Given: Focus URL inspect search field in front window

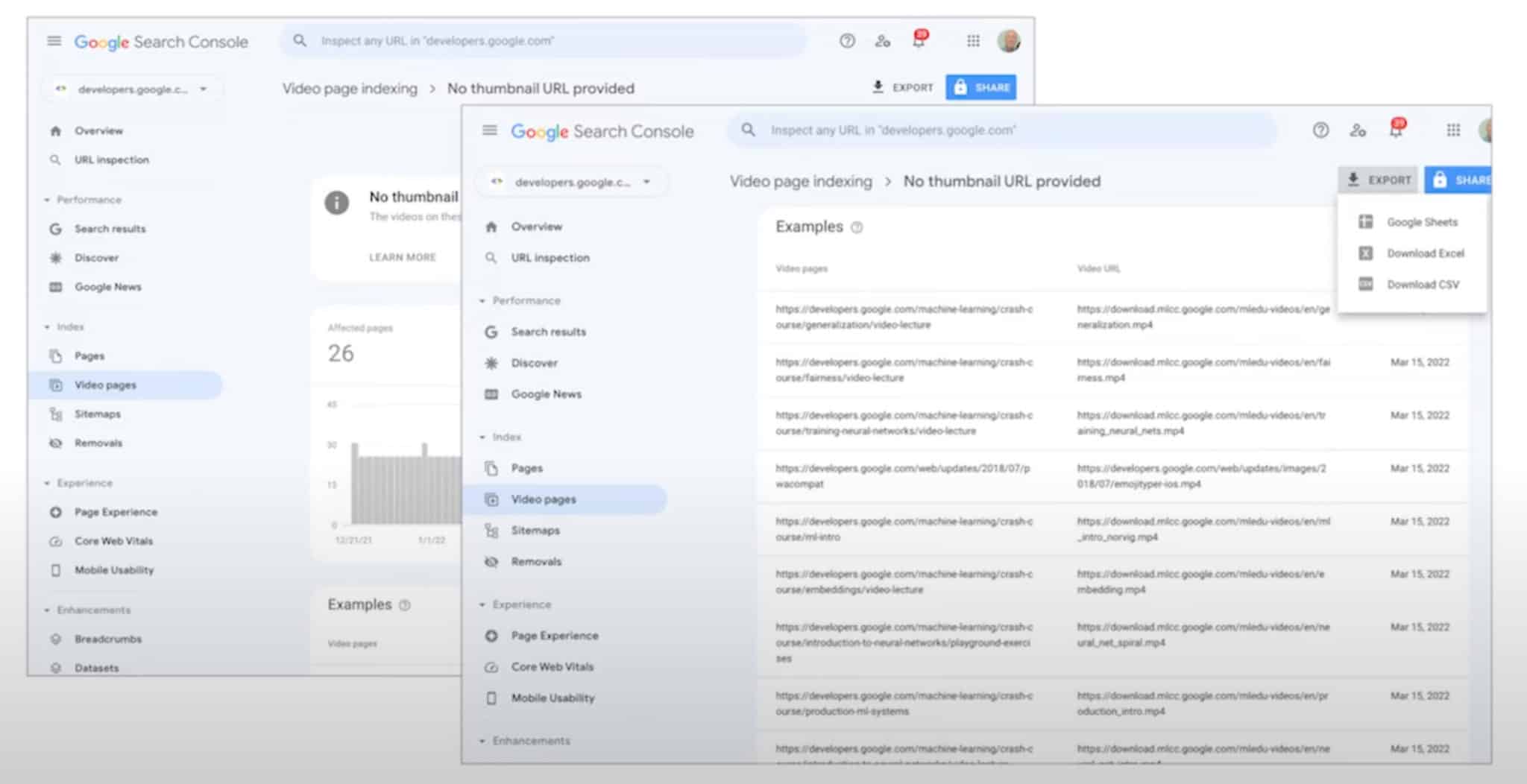Looking at the screenshot, I should (999, 130).
